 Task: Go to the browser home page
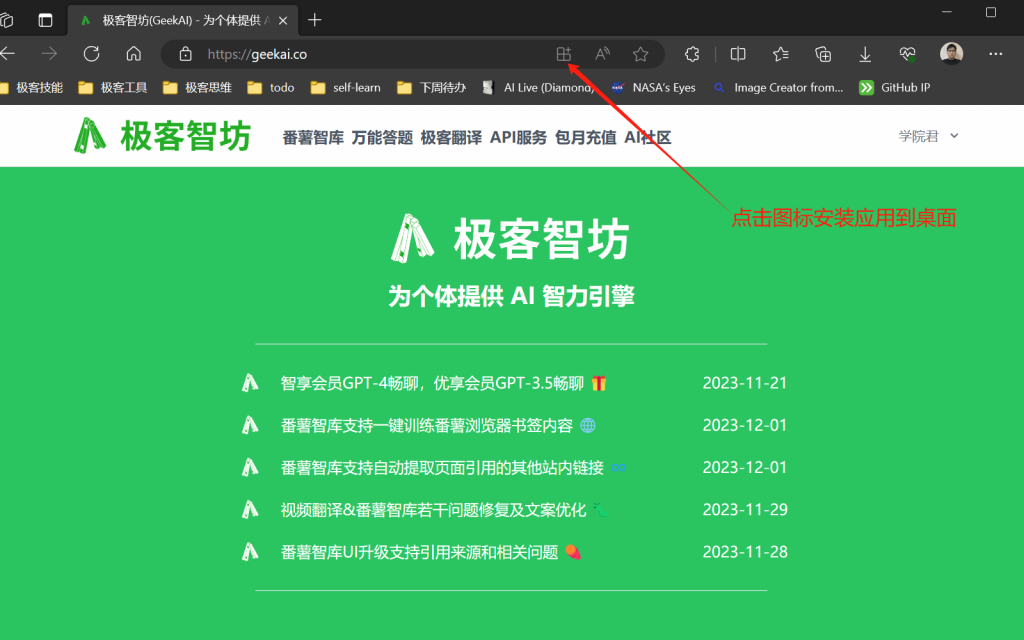133,54
